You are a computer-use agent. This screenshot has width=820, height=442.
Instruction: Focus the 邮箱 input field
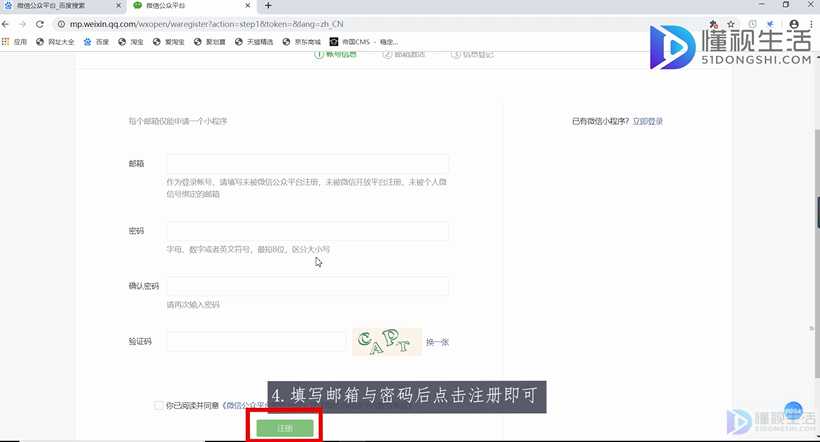307,164
